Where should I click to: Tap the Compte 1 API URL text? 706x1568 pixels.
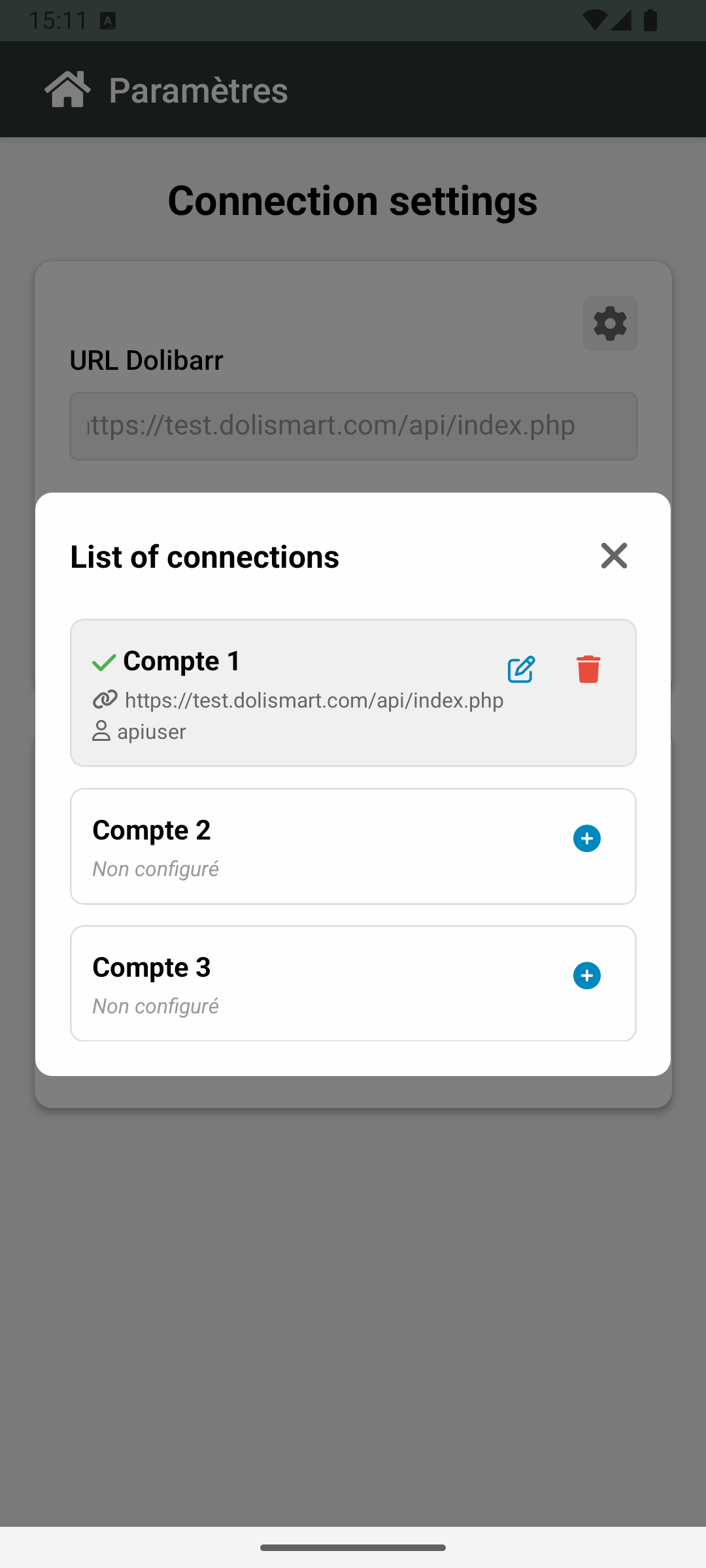(314, 700)
